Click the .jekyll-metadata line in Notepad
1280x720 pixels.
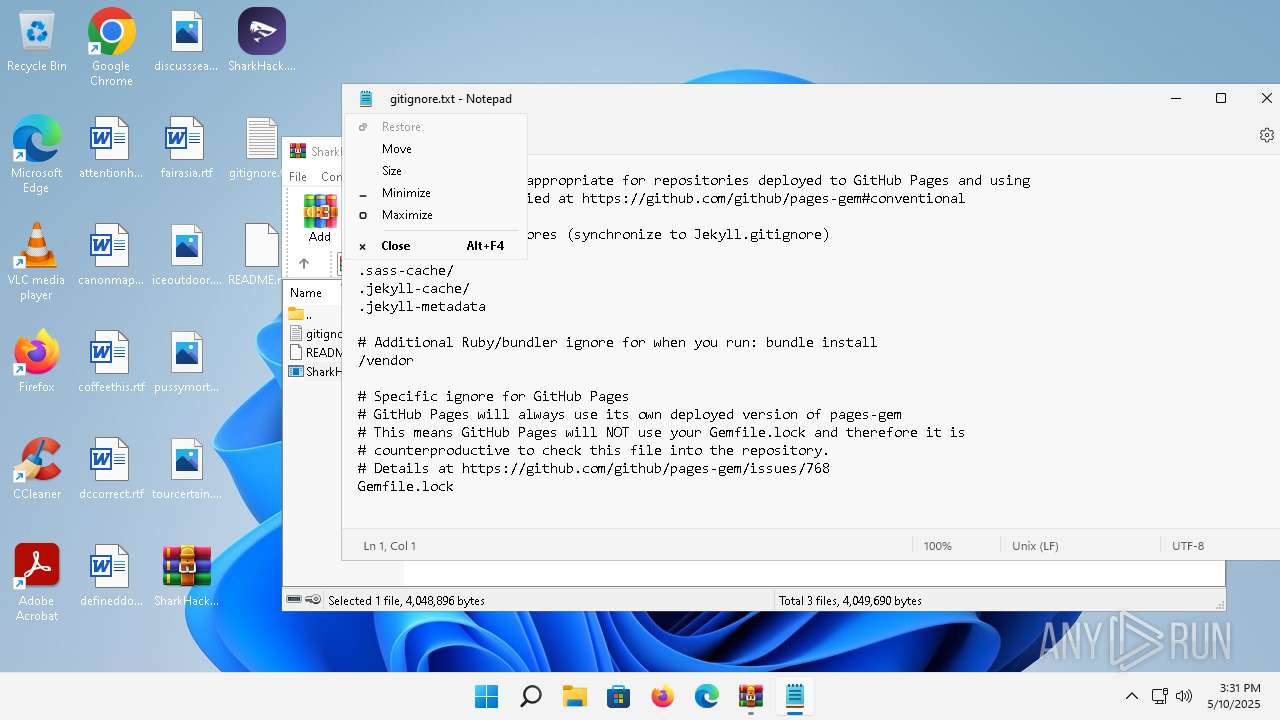(421, 306)
